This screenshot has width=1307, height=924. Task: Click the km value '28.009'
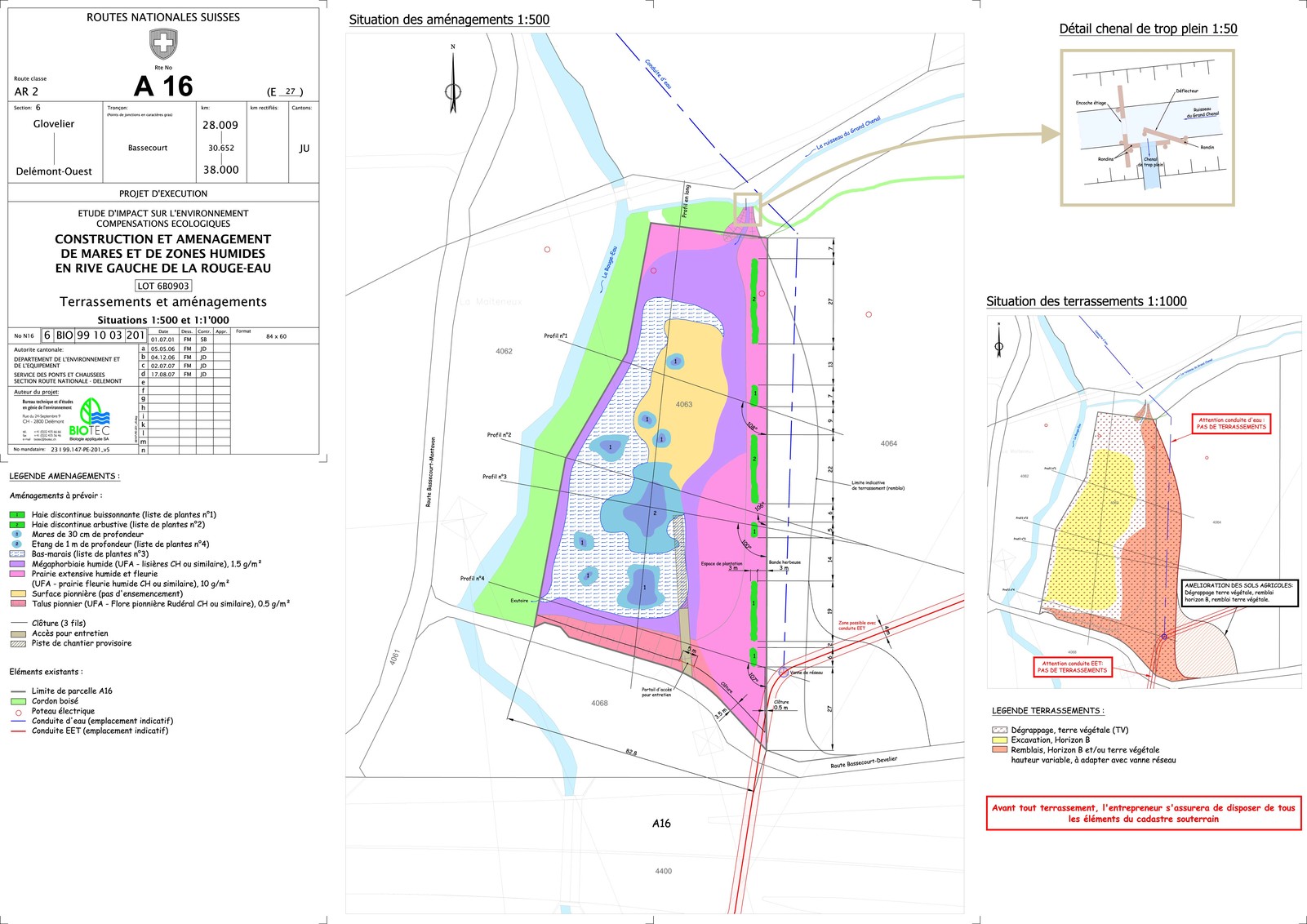click(220, 125)
